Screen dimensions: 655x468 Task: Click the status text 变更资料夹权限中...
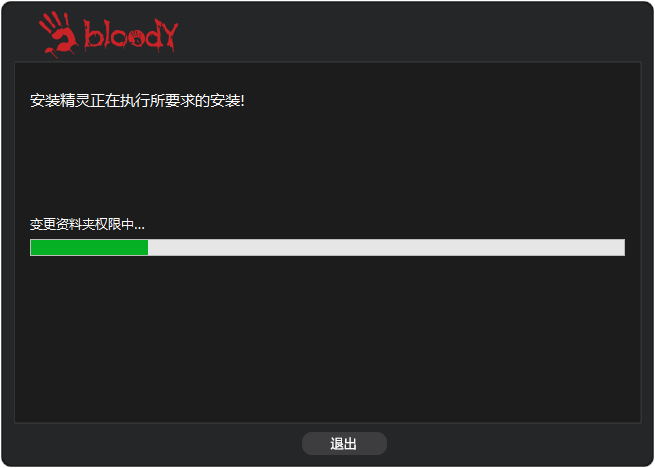point(81,224)
